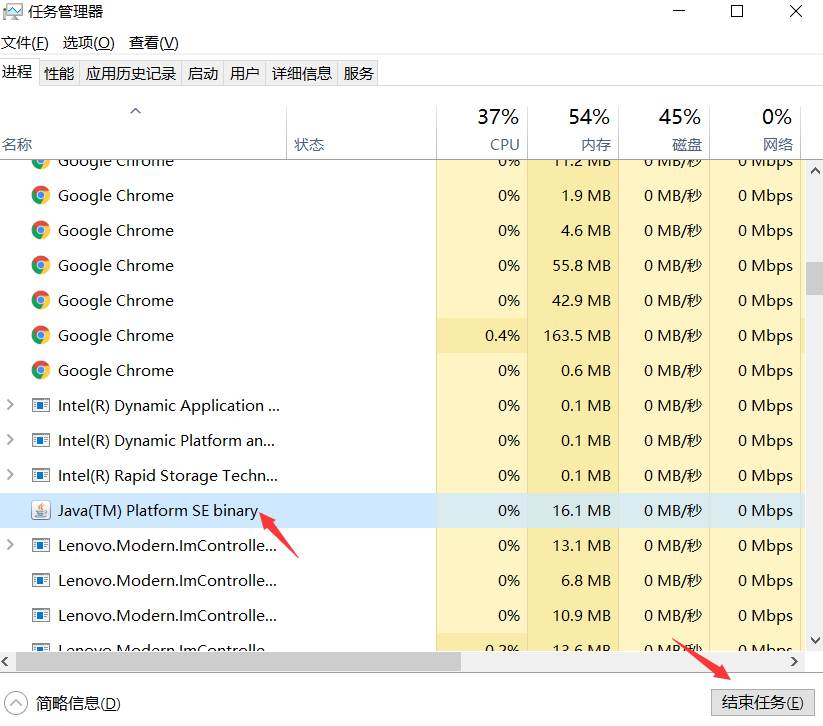Select the Intel(R) Rapid Storage Techn... name
The height and width of the screenshot is (726, 823).
pyautogui.click(x=168, y=476)
